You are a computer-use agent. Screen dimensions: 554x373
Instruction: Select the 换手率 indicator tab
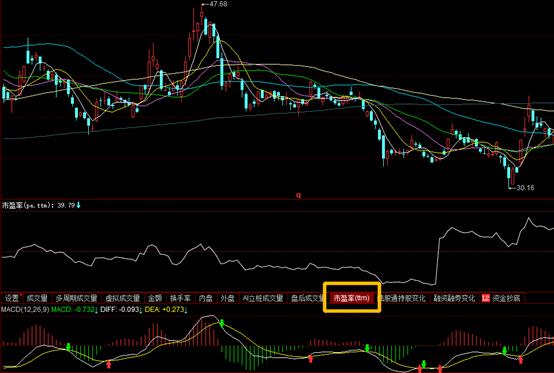[180, 298]
